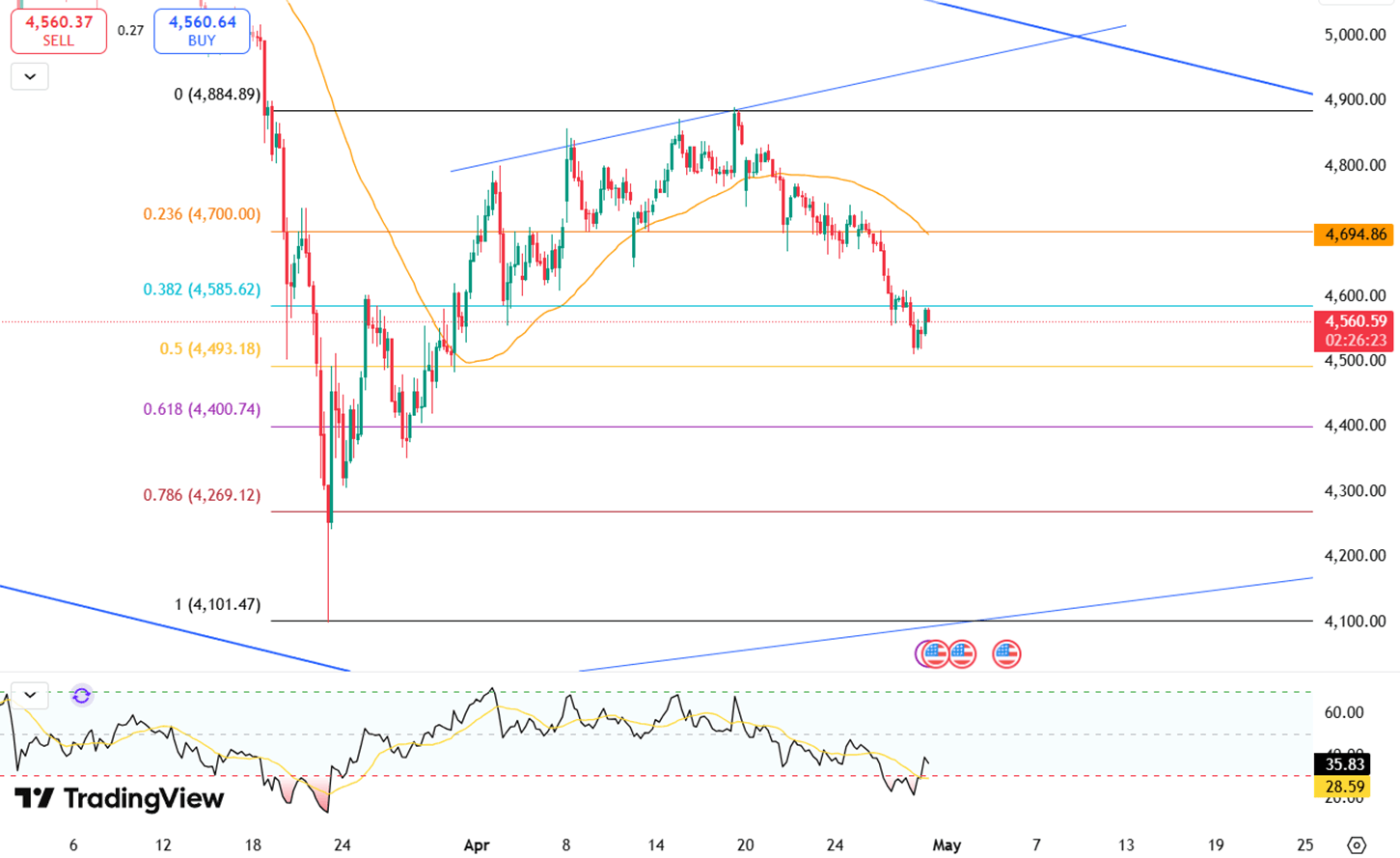
Task: Expand the chevron dropdown in the RSI pane
Action: point(30,694)
